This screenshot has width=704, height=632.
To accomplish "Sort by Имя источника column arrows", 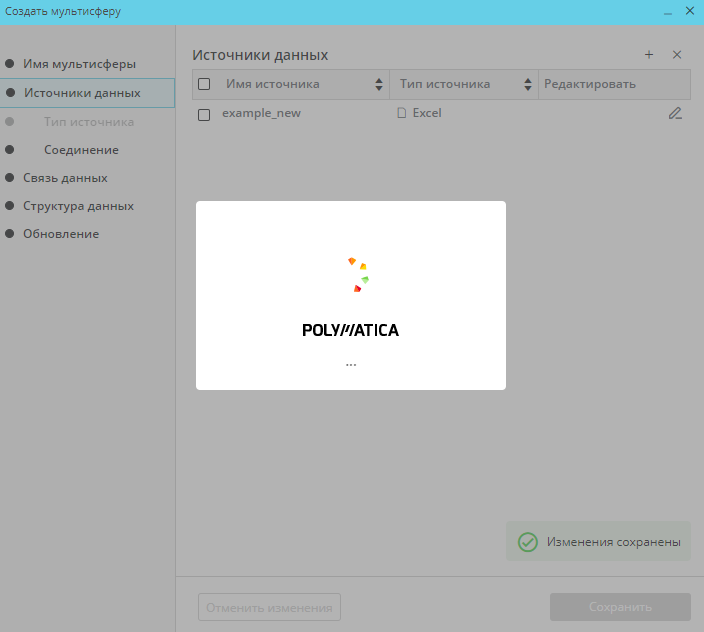I will [x=379, y=84].
